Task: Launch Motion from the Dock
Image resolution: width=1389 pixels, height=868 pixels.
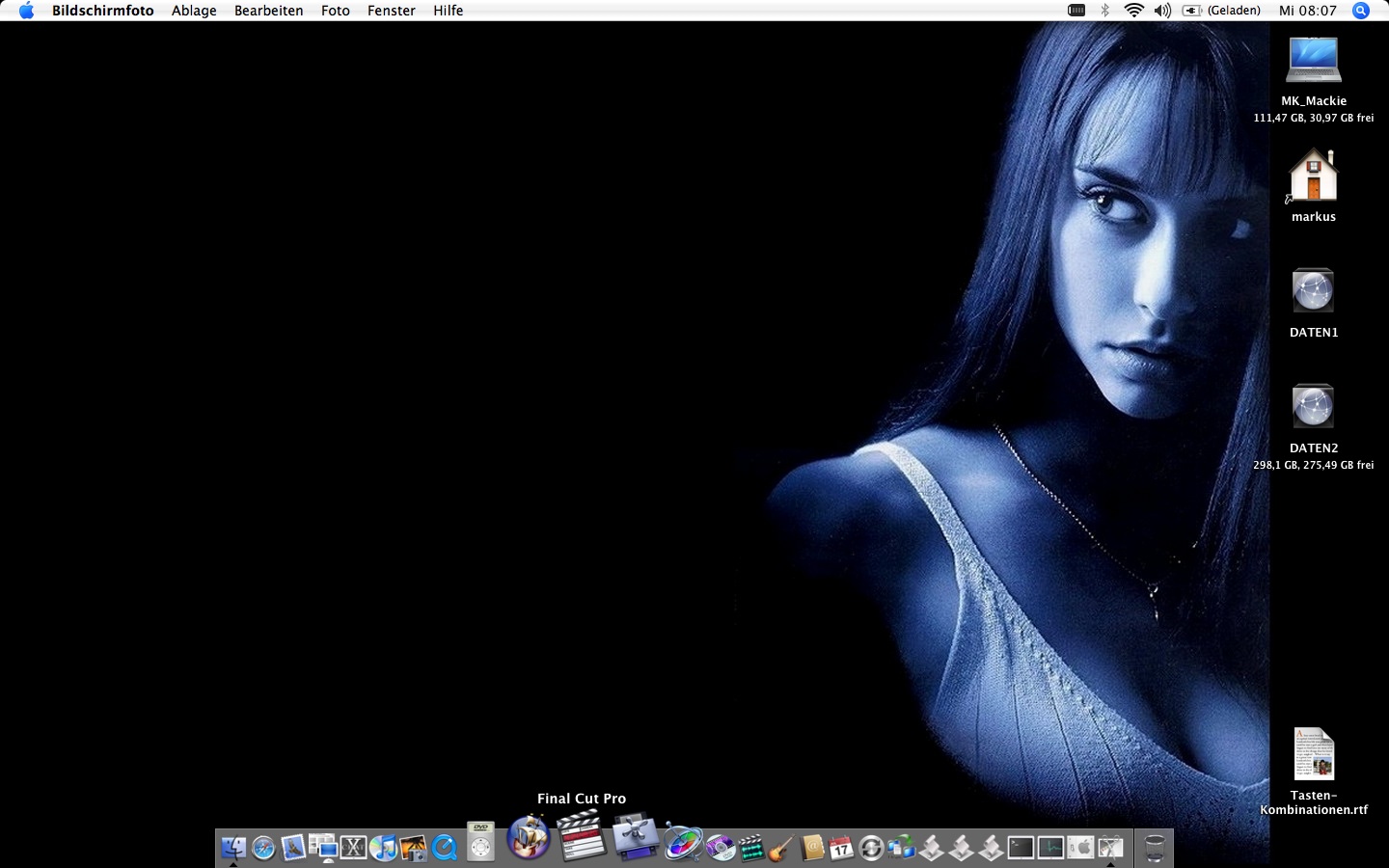Action: point(683,843)
